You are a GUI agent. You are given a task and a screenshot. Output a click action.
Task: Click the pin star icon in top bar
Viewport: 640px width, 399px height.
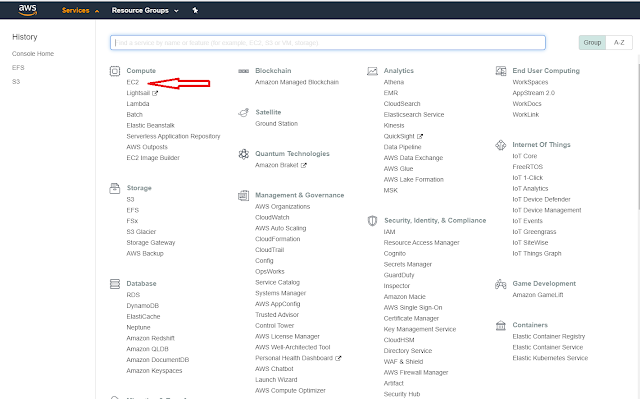195,10
